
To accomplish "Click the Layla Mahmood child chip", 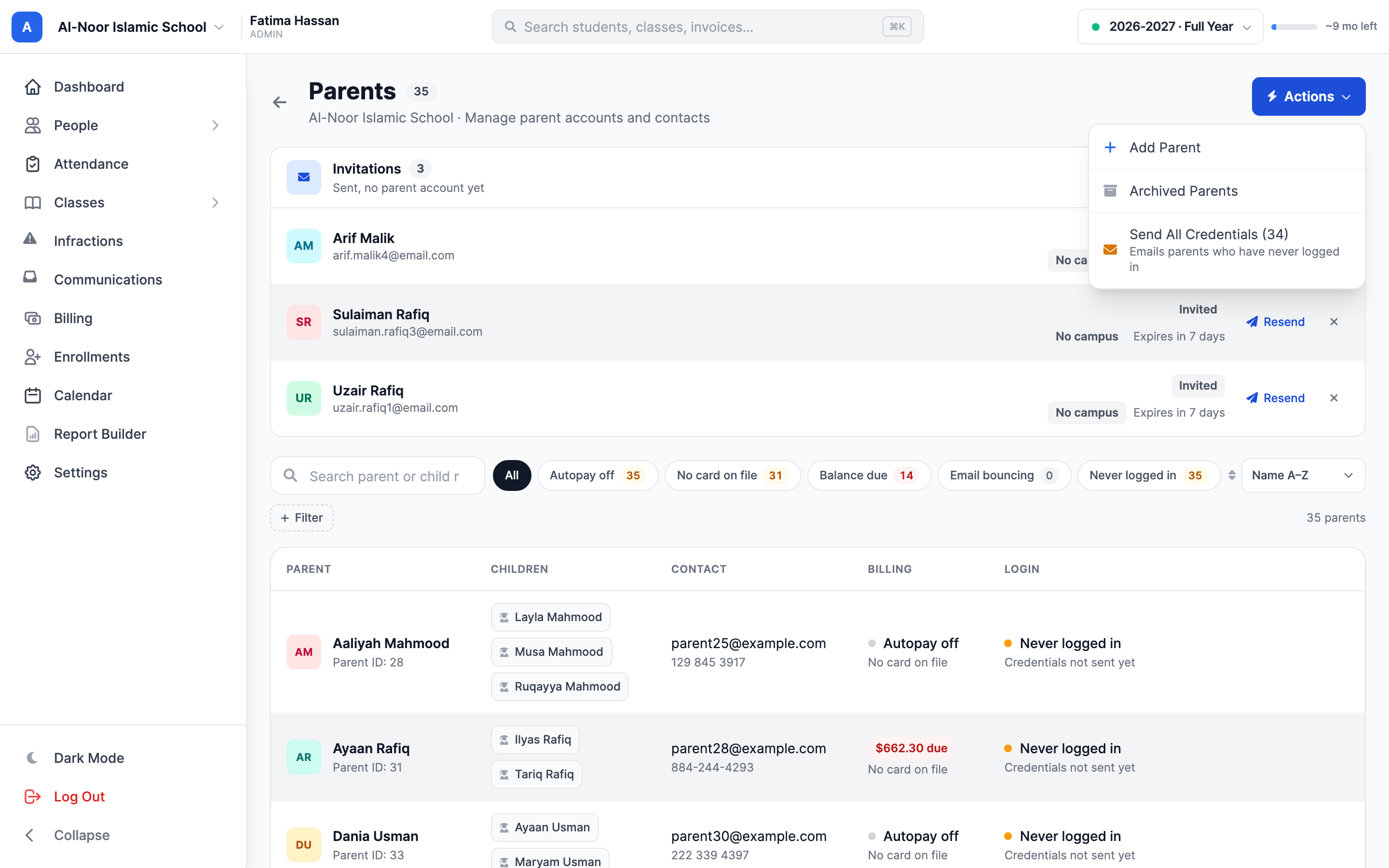I will 550,617.
